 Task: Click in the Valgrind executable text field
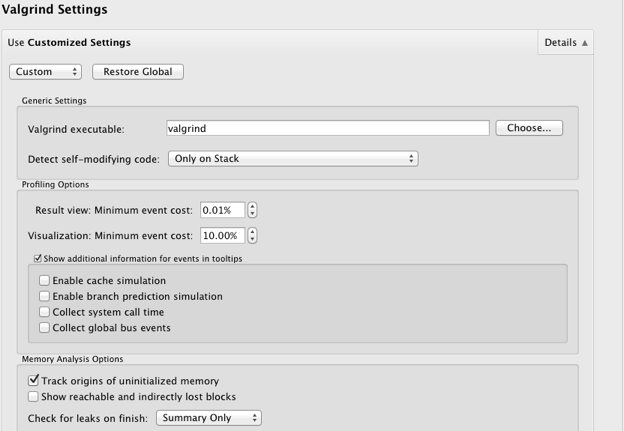[x=328, y=129]
